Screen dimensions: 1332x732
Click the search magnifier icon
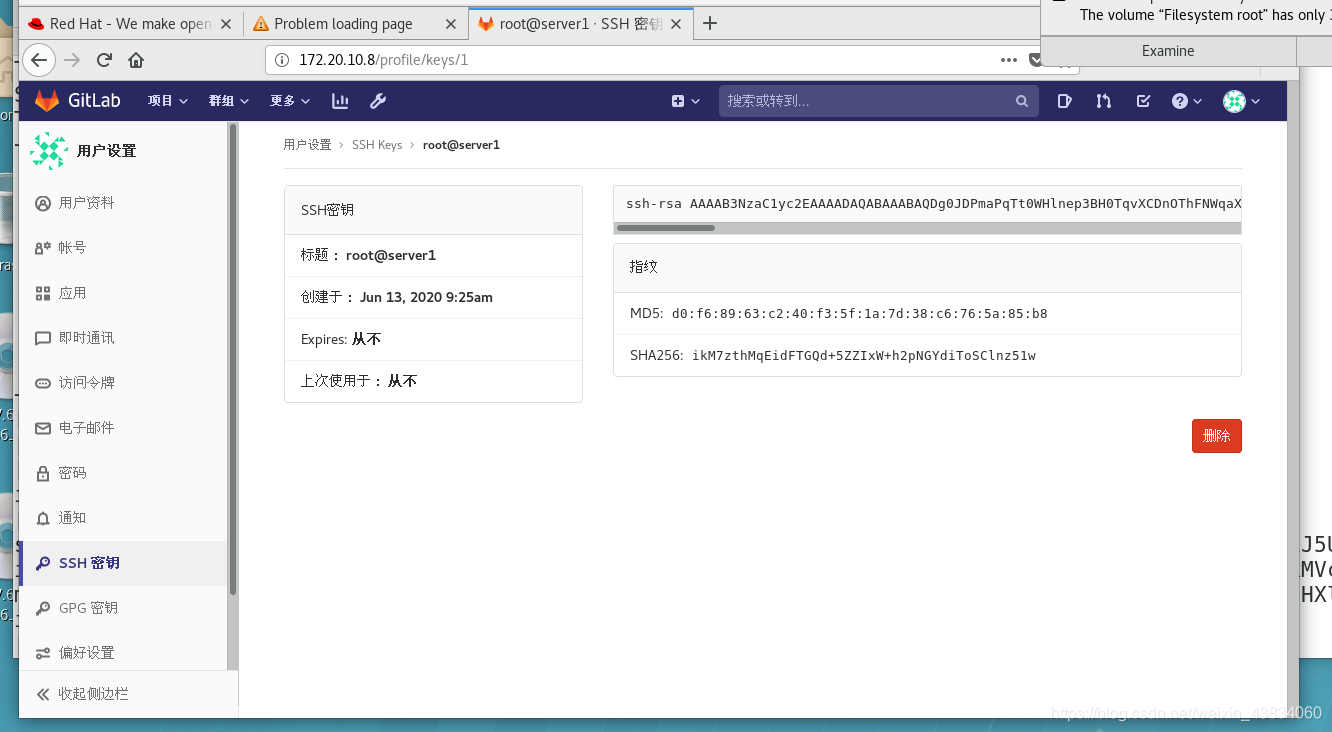1021,100
